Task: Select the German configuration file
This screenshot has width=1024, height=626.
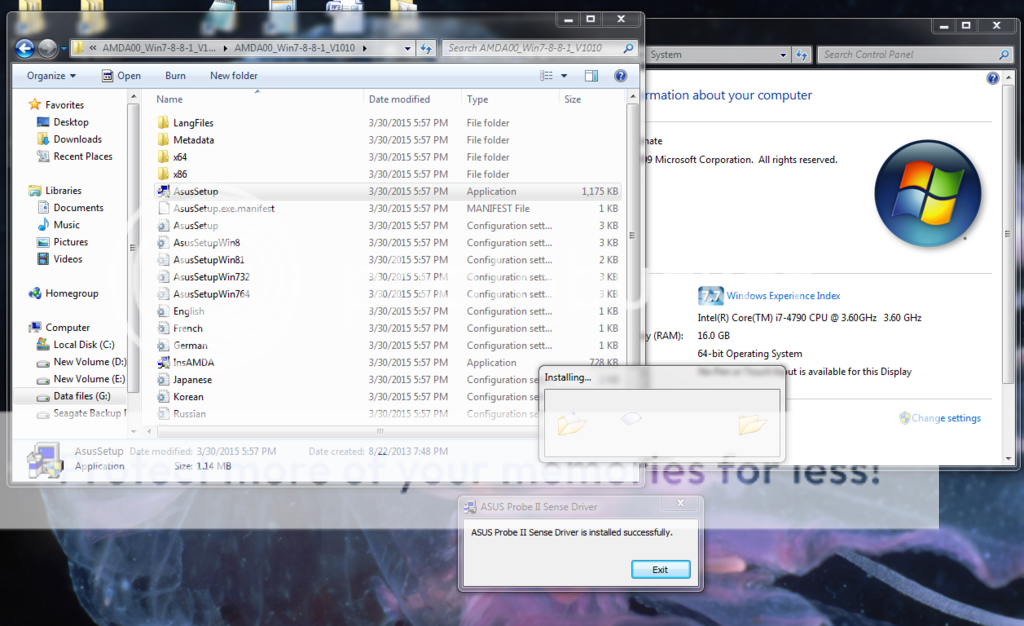Action: tap(190, 345)
